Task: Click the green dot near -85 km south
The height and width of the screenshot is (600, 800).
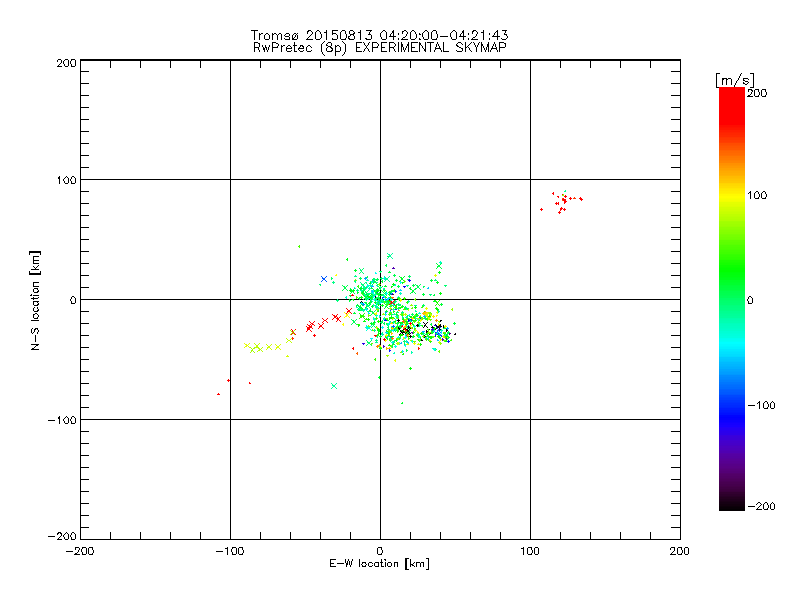Action: [x=402, y=403]
